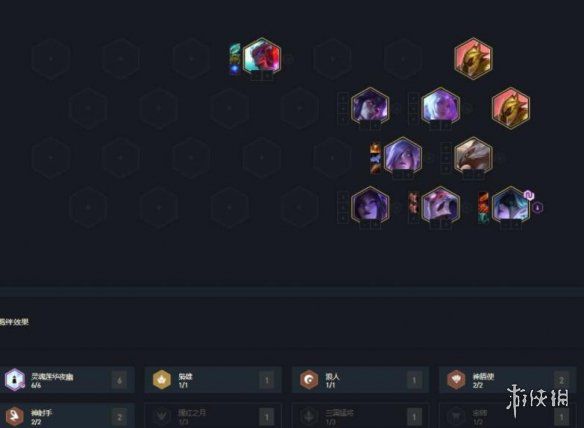Select the dark-haired purple champion in the second row
Image resolution: width=584 pixels, height=428 pixels.
[x=370, y=107]
